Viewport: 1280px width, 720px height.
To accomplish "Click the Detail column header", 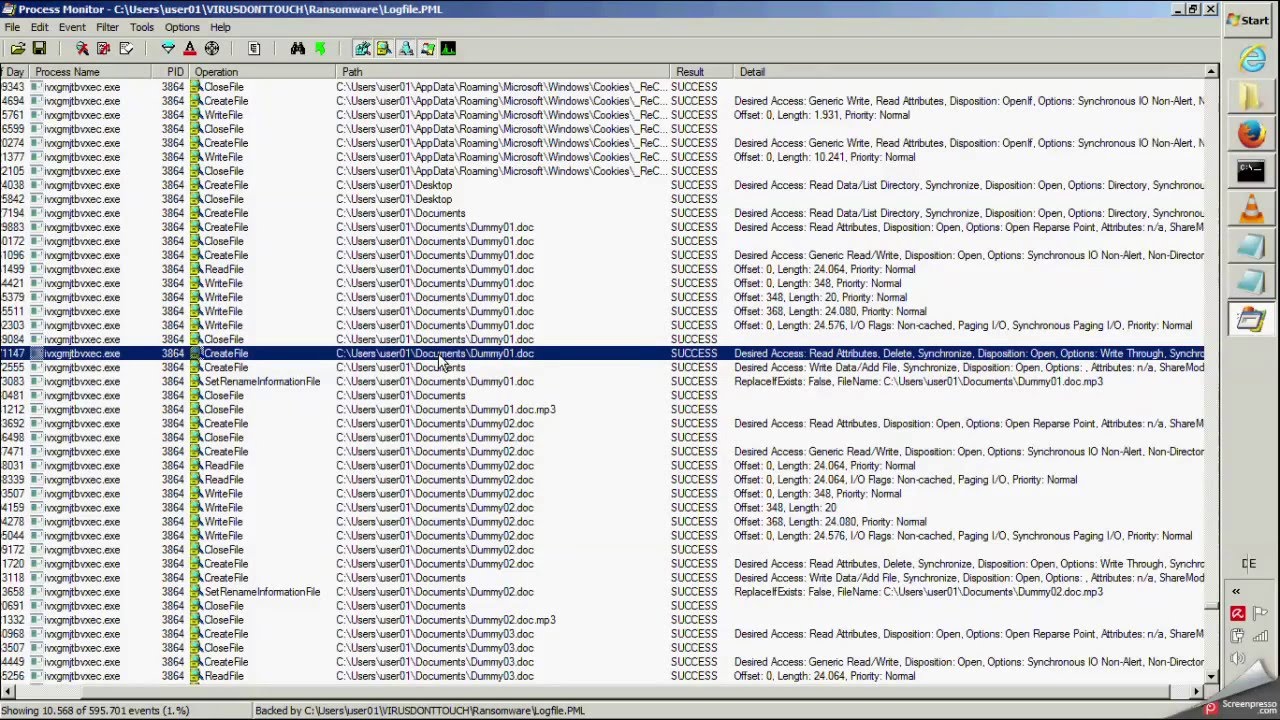I will (x=968, y=72).
